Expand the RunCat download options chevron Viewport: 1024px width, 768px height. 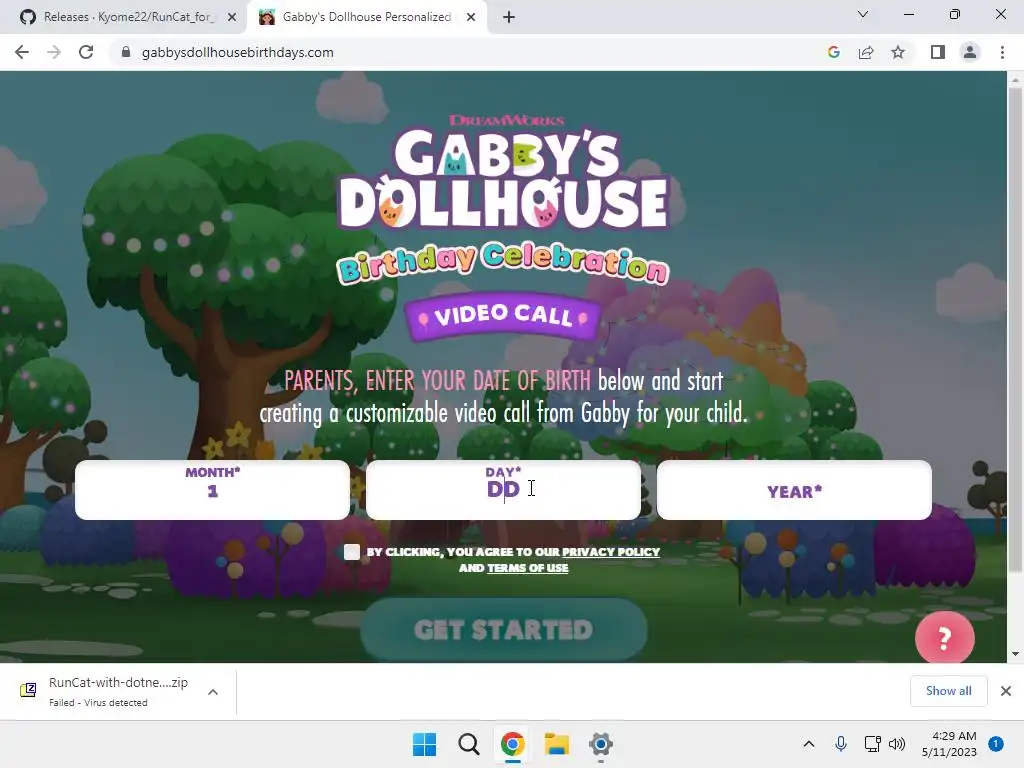(x=213, y=692)
